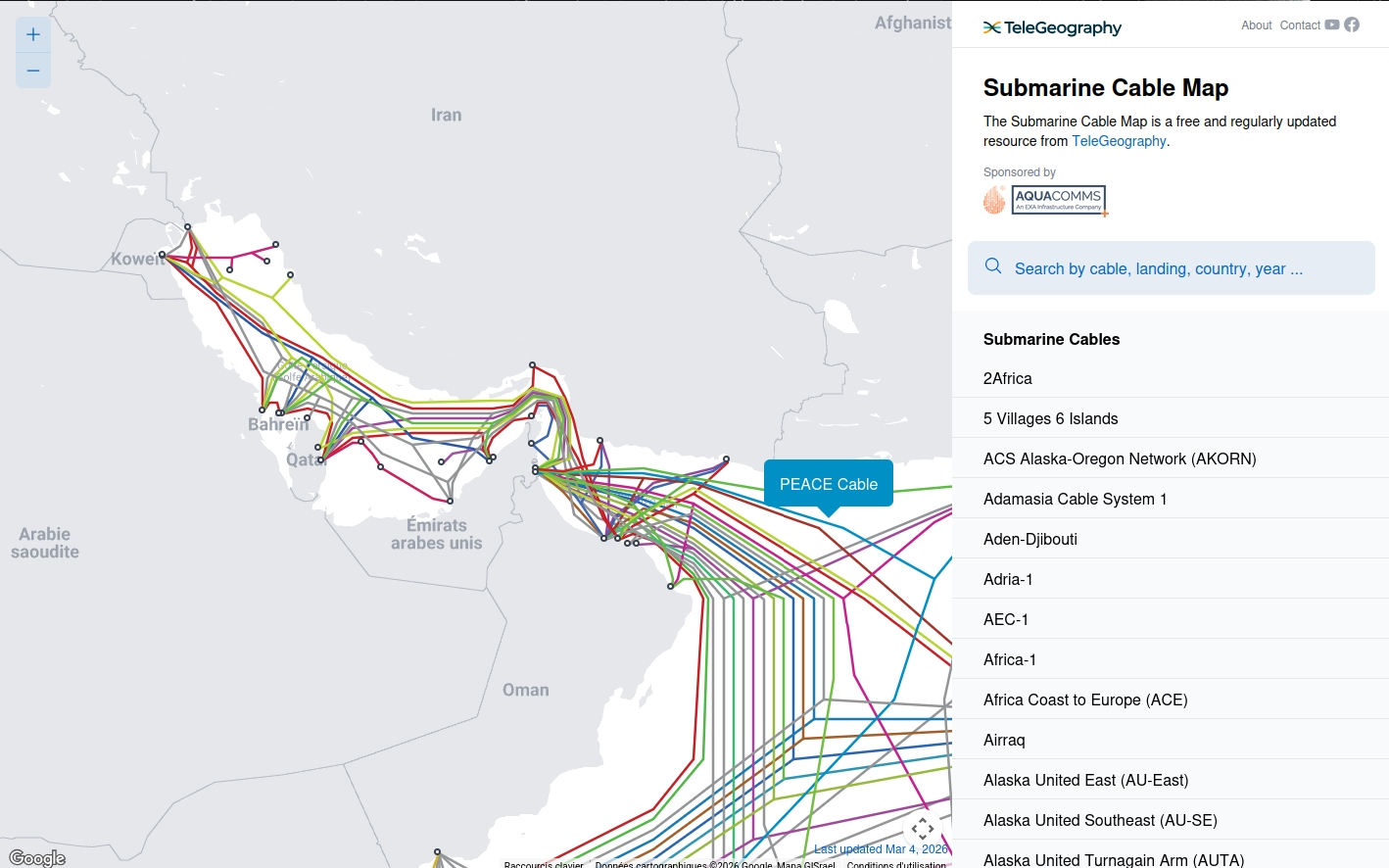This screenshot has width=1389, height=868.
Task: Click the search magnifier icon
Action: coord(993,266)
